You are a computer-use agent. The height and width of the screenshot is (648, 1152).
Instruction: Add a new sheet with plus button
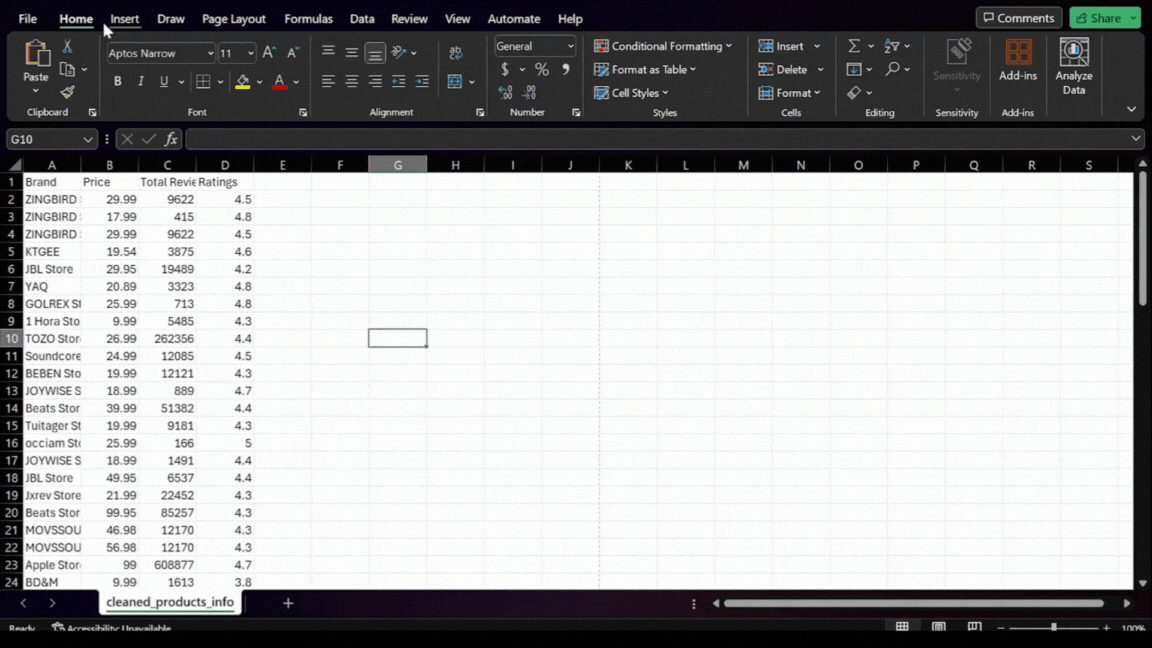tap(288, 603)
